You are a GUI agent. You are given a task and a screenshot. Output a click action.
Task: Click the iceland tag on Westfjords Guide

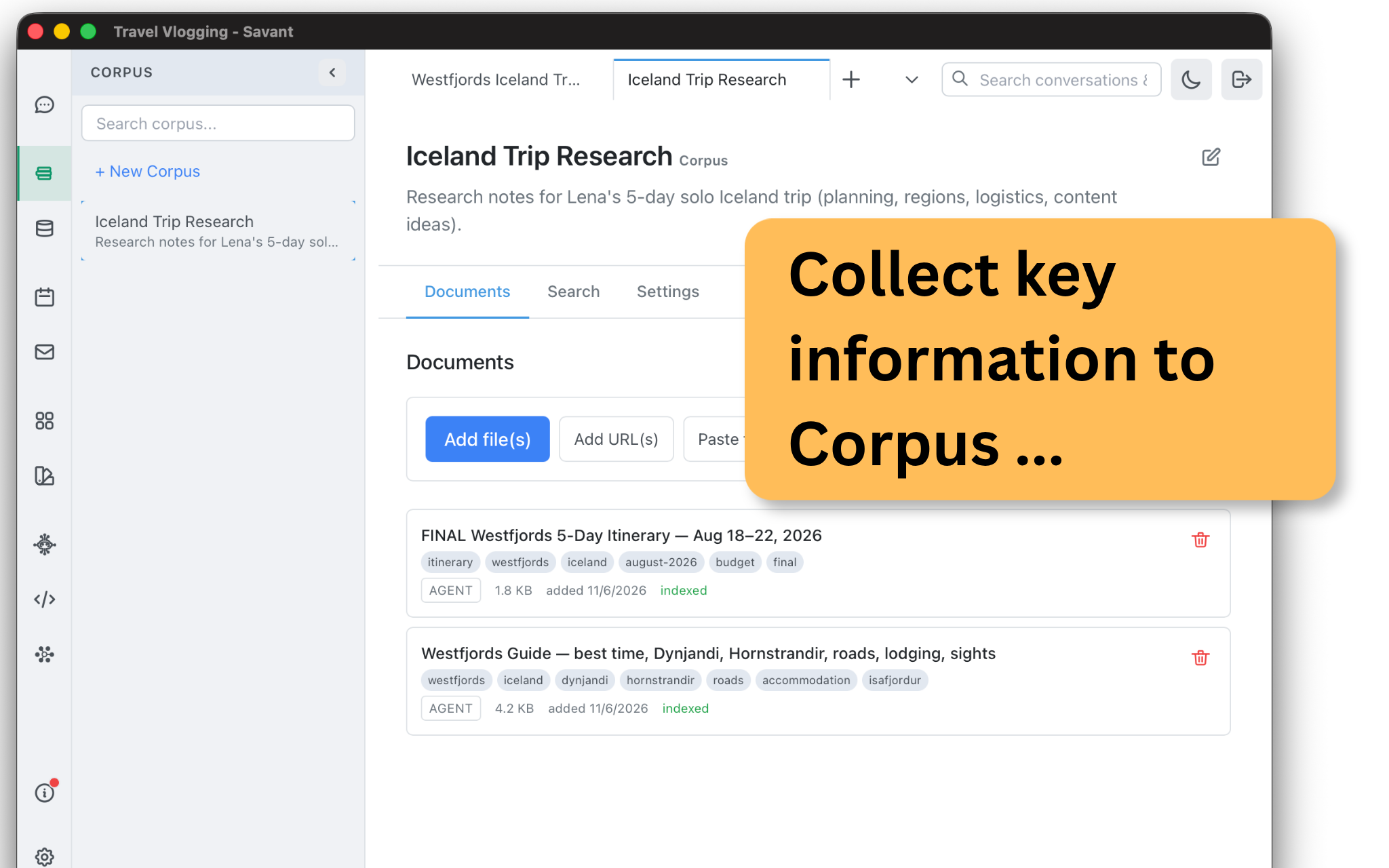click(x=523, y=680)
